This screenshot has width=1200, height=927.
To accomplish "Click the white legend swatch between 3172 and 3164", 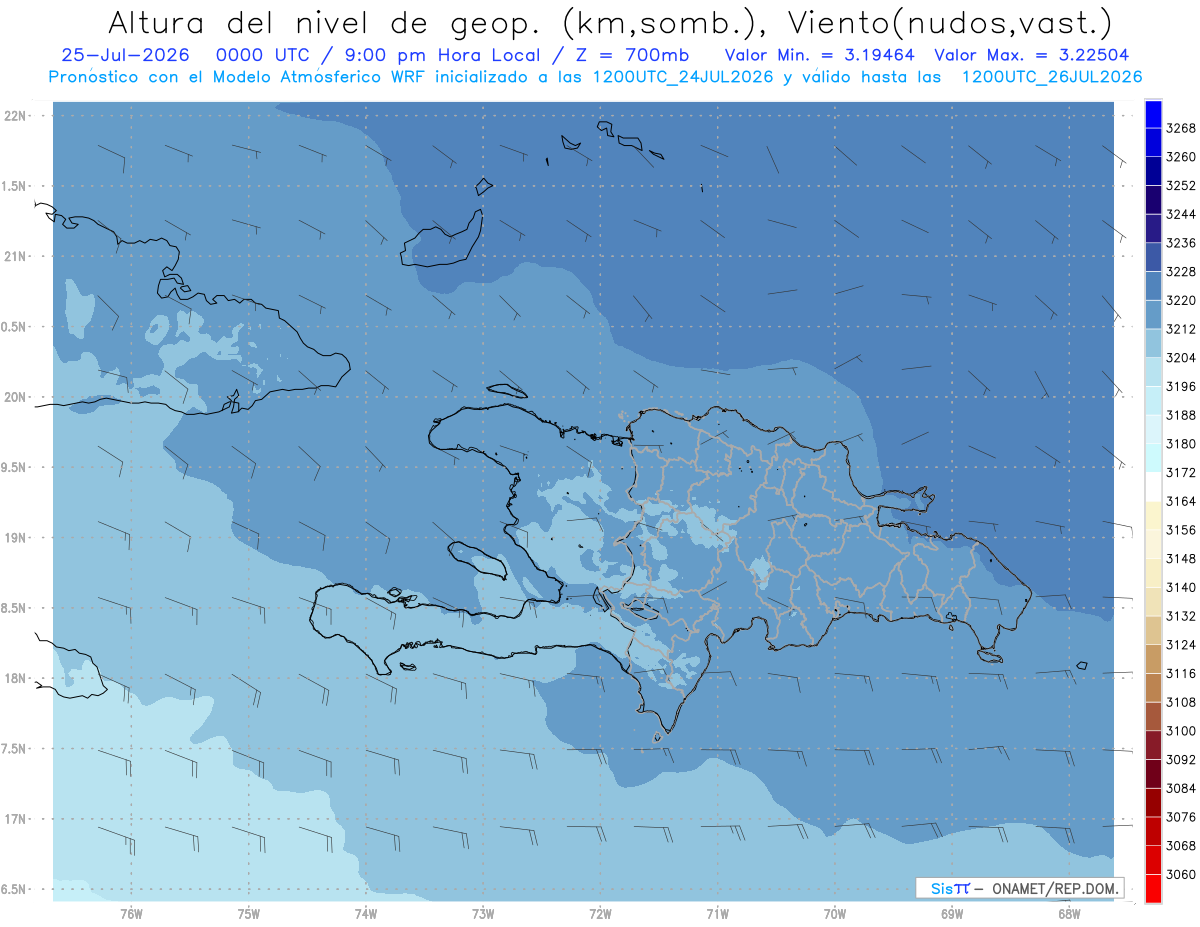I will click(1152, 486).
